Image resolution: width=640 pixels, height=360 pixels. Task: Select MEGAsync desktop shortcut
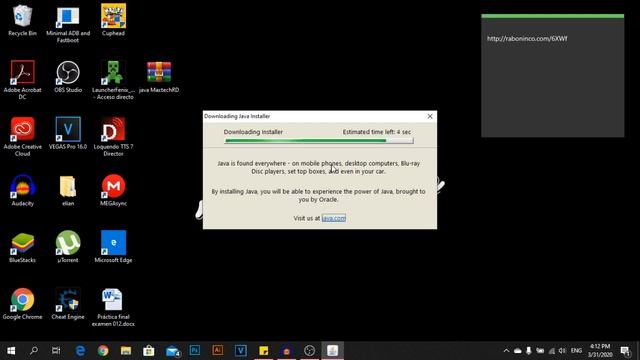click(x=113, y=191)
